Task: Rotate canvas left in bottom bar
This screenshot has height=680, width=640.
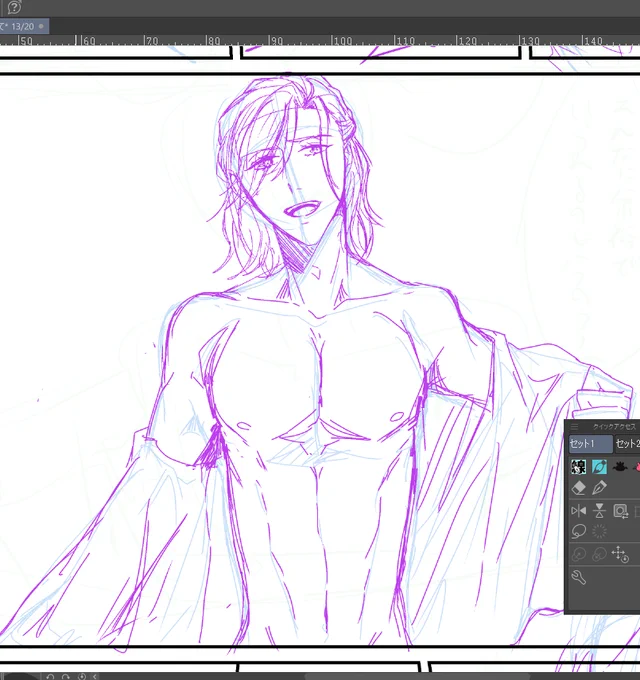Action: (x=50, y=677)
